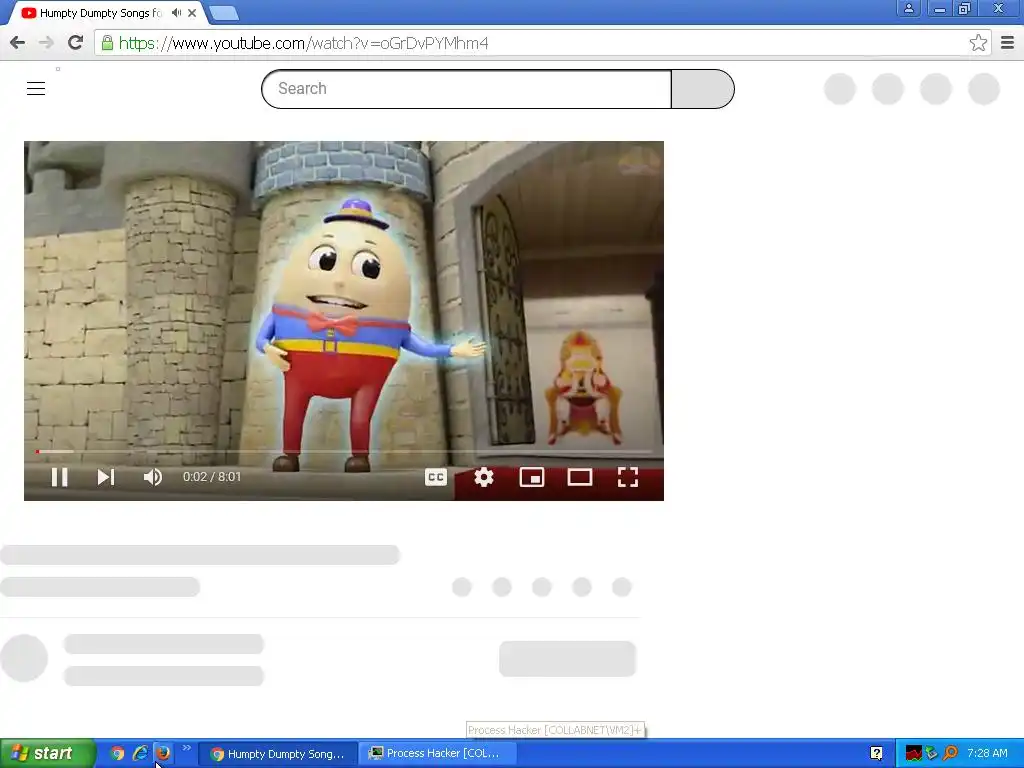Go back in browser history
The height and width of the screenshot is (768, 1024).
[18, 43]
